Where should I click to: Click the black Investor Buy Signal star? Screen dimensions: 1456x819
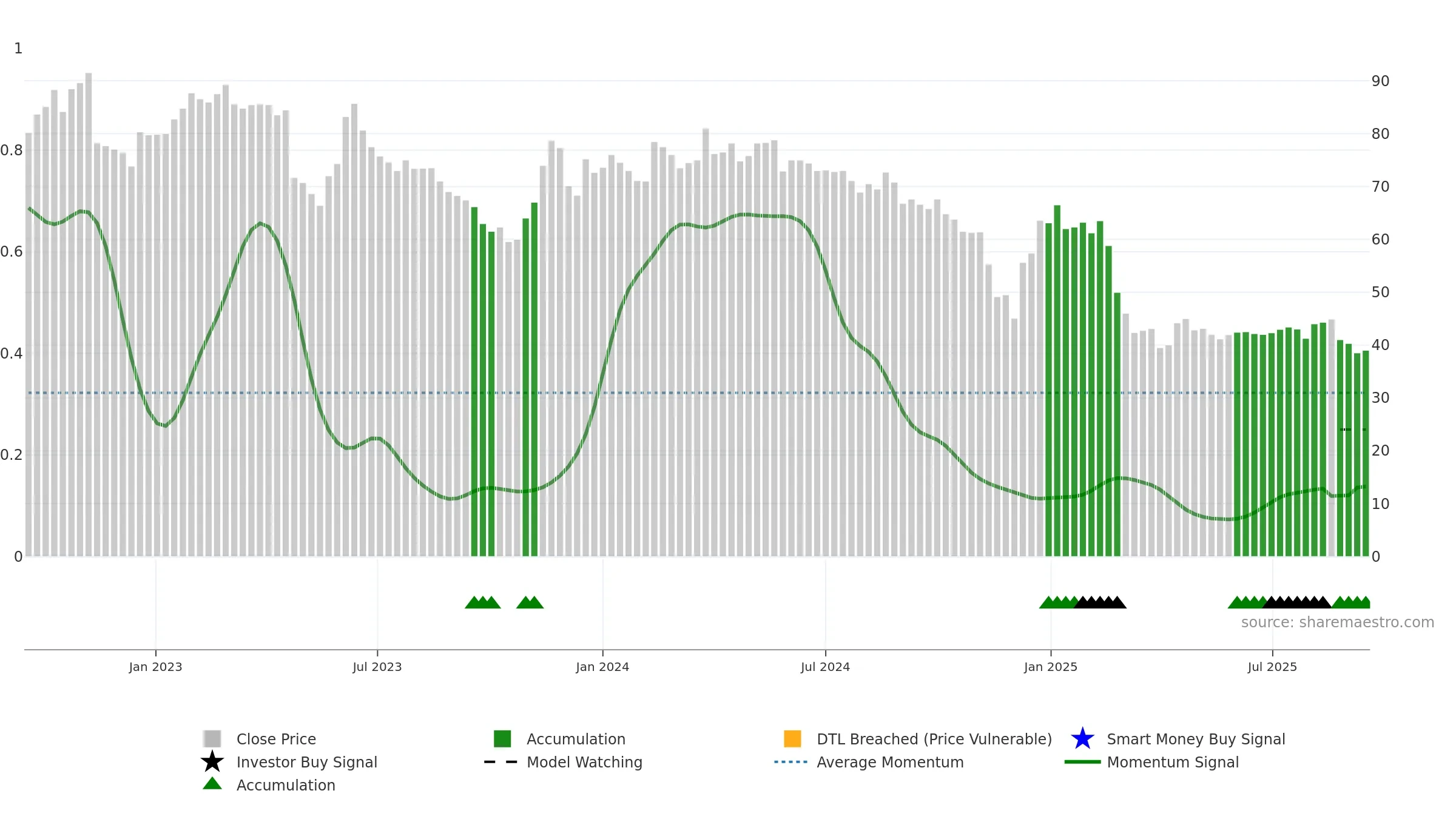click(212, 761)
